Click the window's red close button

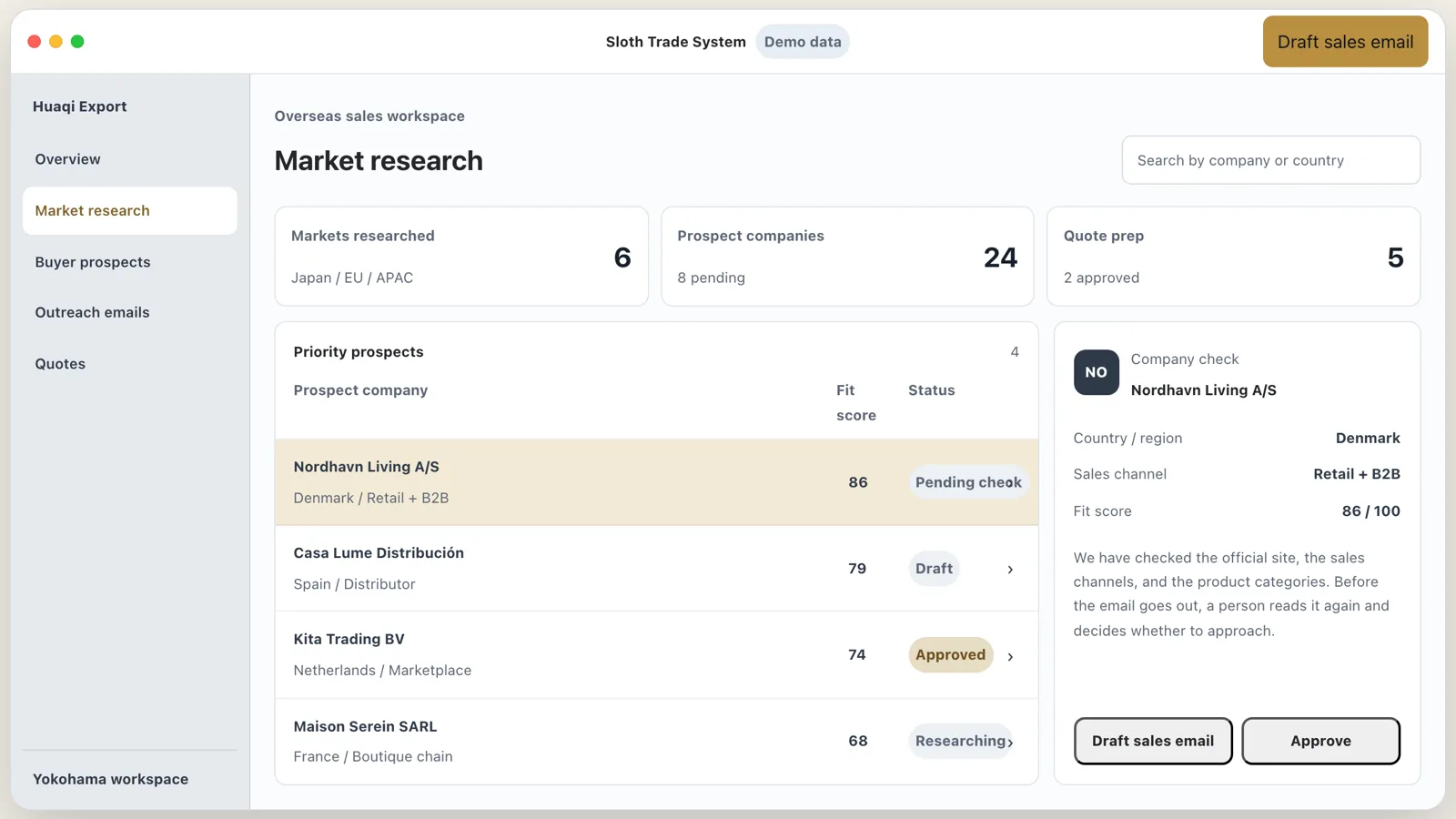click(x=34, y=42)
